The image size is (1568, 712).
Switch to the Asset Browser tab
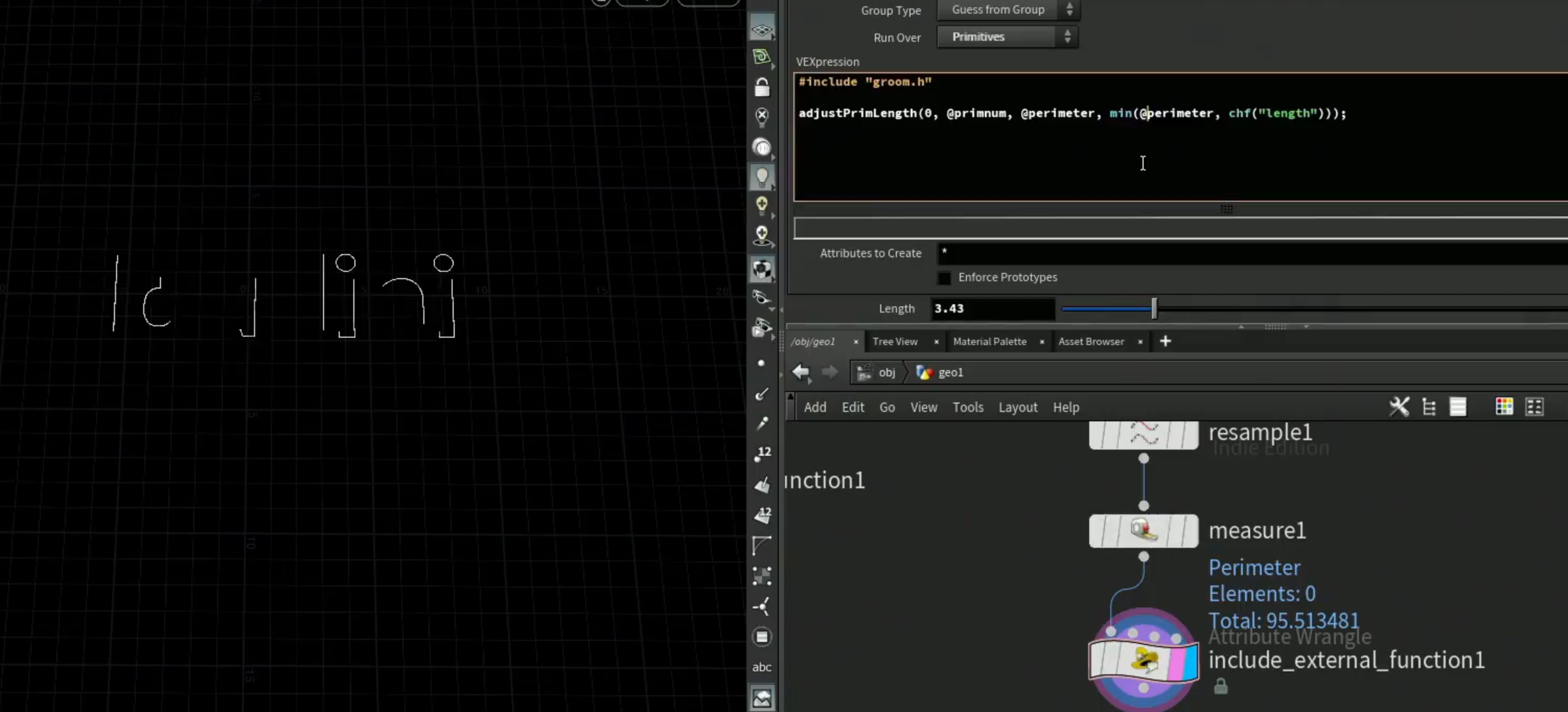pyautogui.click(x=1091, y=341)
